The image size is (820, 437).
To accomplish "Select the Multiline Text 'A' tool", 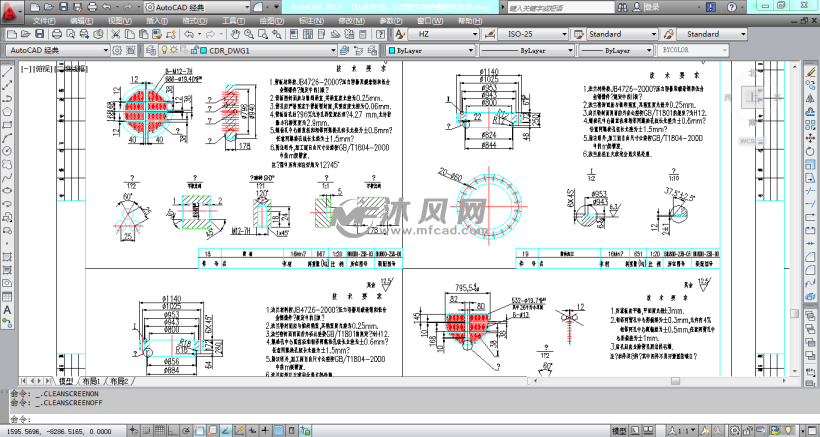I will [x=7, y=309].
